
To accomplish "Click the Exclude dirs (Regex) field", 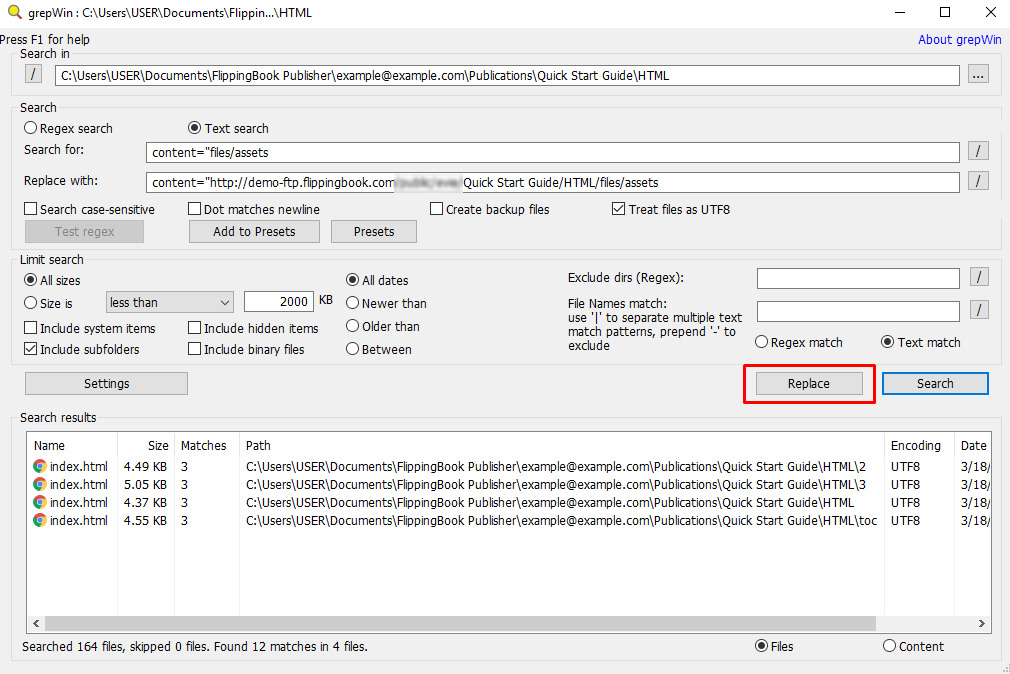I will click(x=858, y=278).
